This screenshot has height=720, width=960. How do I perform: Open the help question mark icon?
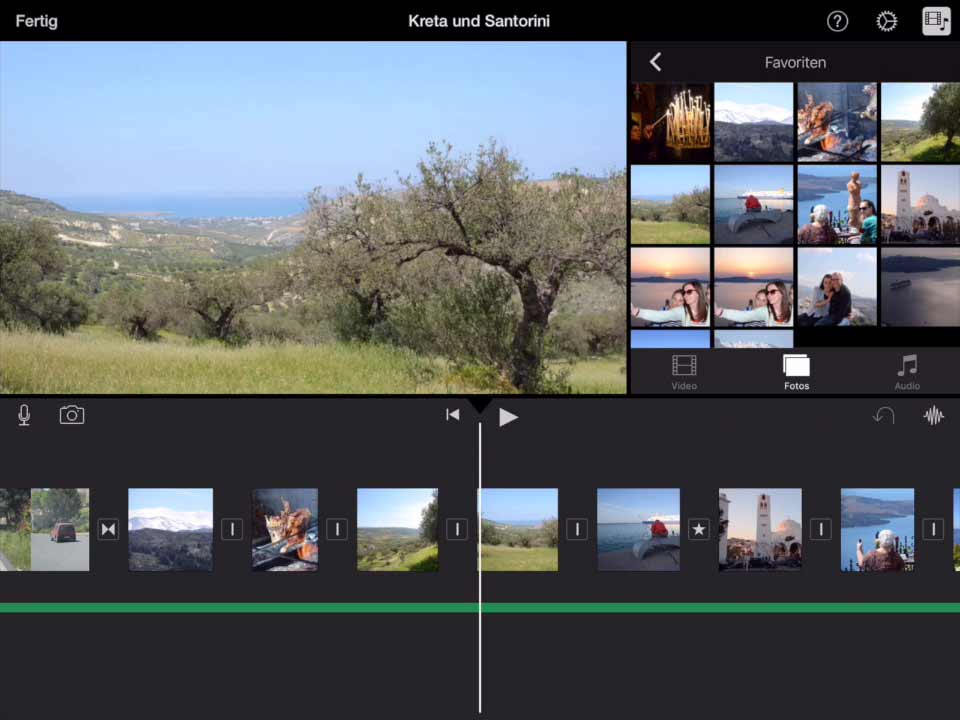837,21
